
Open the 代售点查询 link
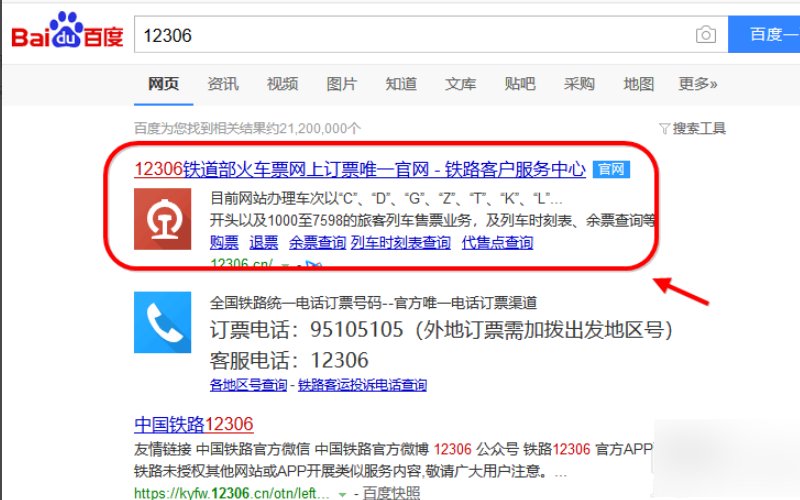497,242
